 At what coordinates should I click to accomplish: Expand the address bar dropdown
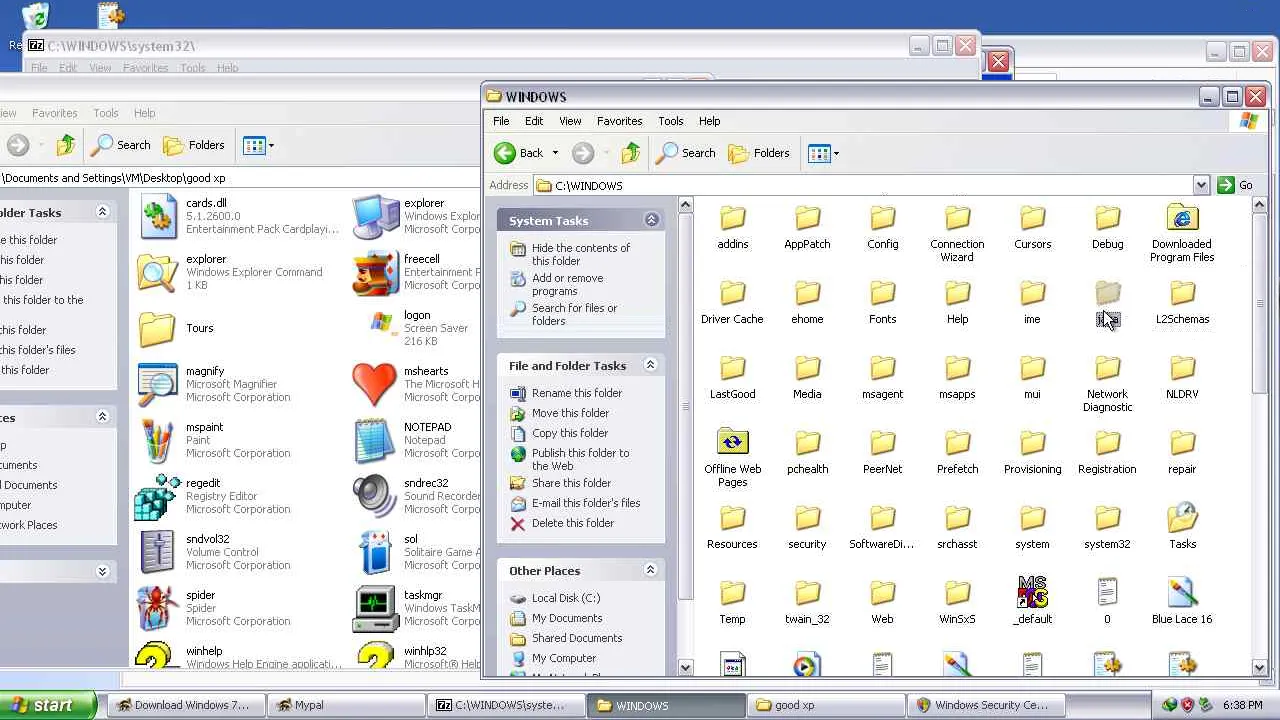click(1201, 185)
